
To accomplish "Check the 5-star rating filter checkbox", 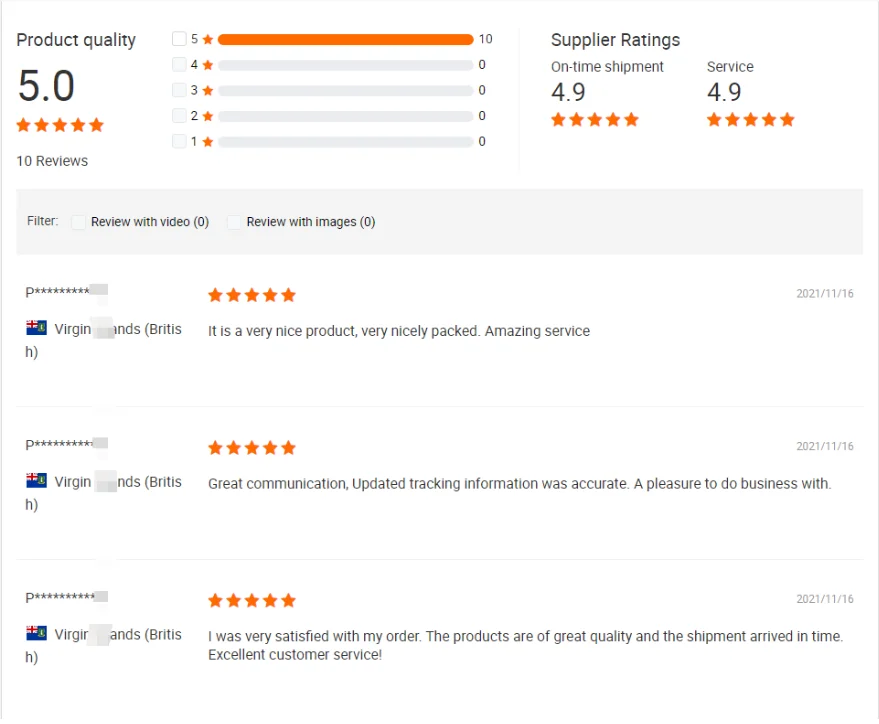I will point(179,39).
